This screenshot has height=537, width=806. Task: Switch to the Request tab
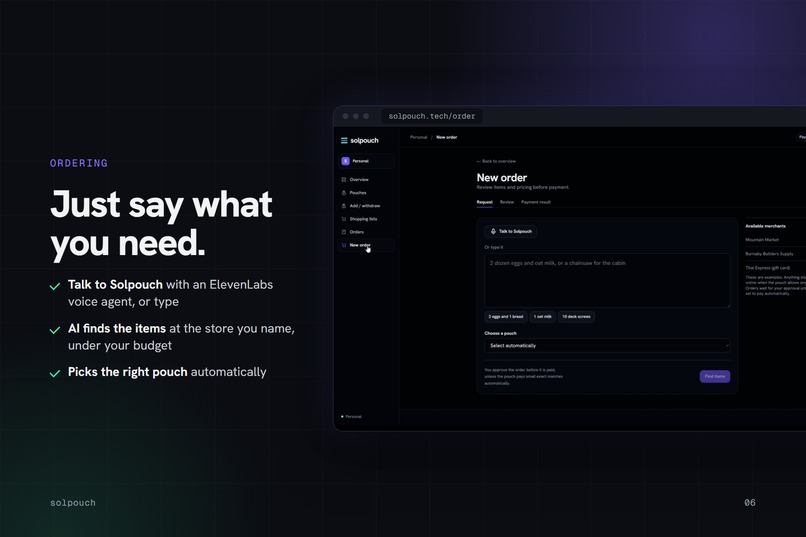(484, 202)
